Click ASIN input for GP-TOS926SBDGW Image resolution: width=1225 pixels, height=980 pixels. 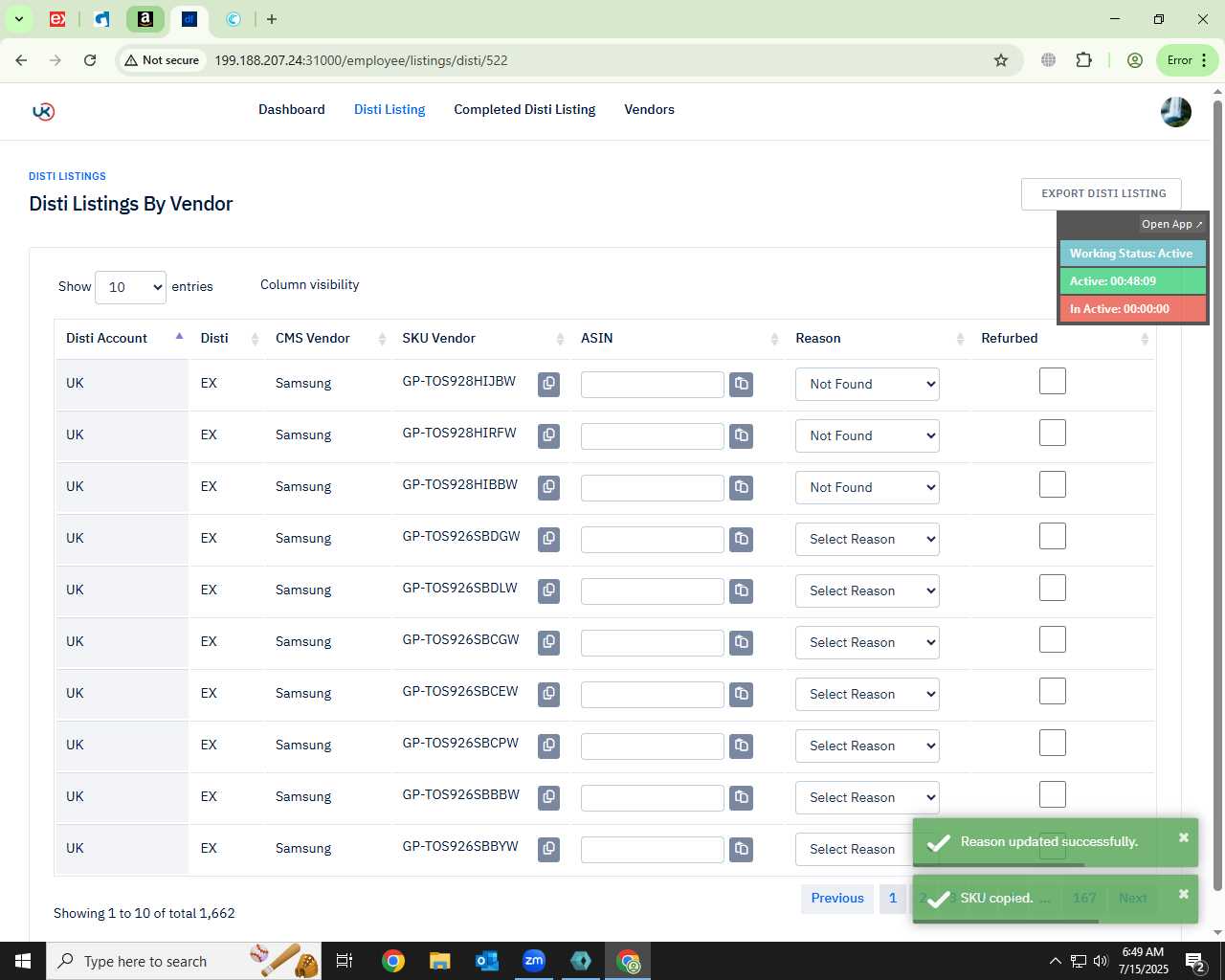click(x=653, y=540)
